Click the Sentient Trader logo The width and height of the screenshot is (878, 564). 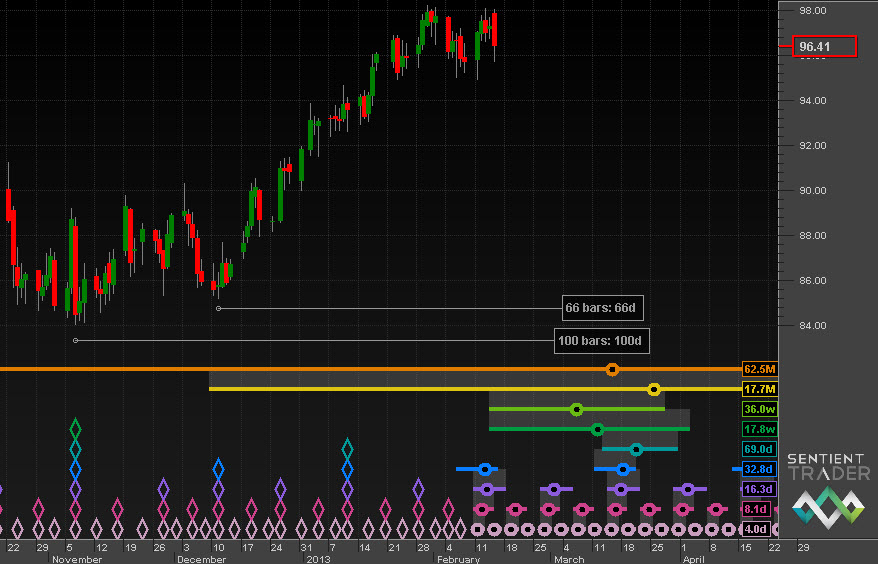click(827, 490)
